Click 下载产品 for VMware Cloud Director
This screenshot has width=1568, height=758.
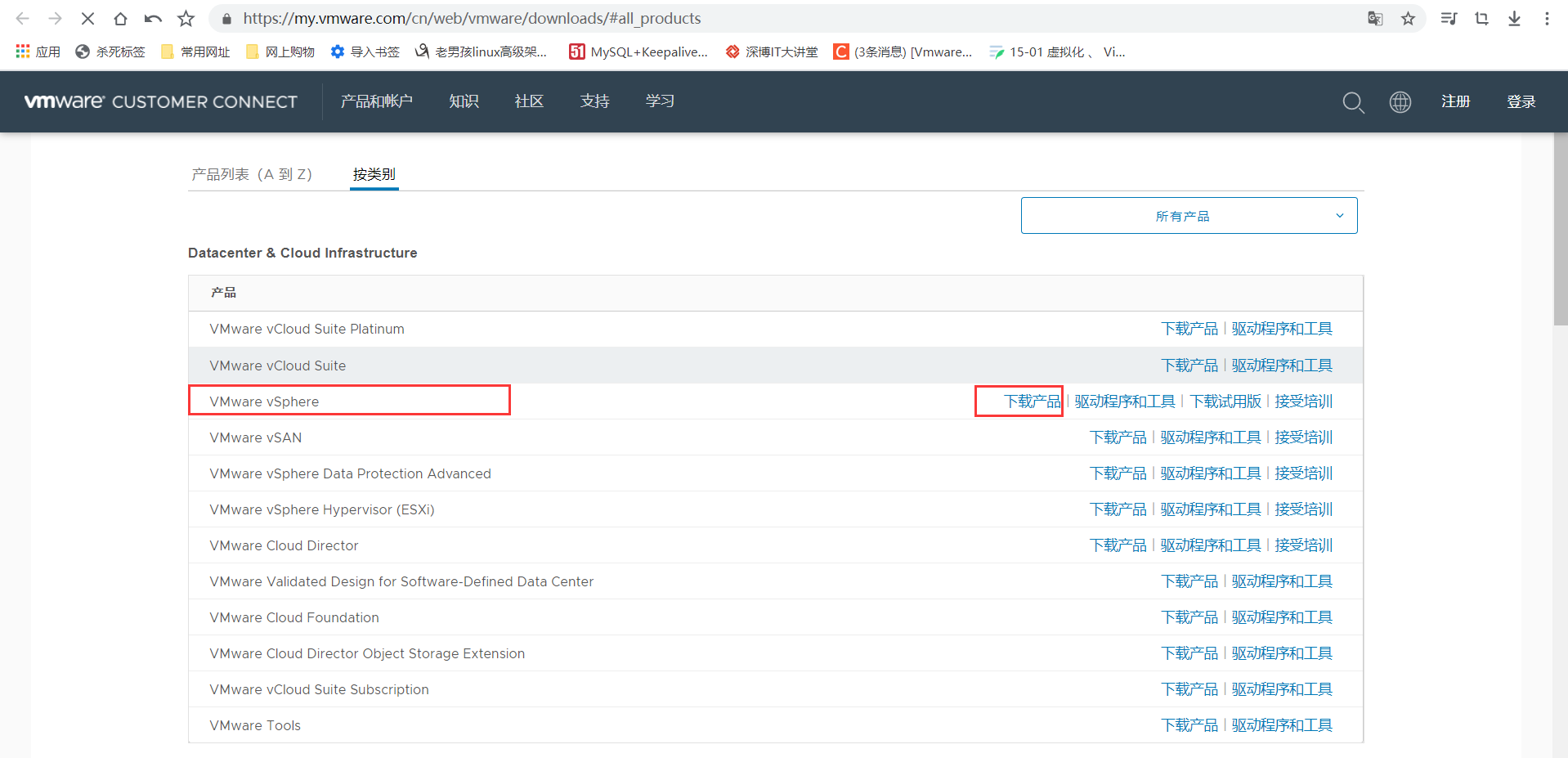1118,545
